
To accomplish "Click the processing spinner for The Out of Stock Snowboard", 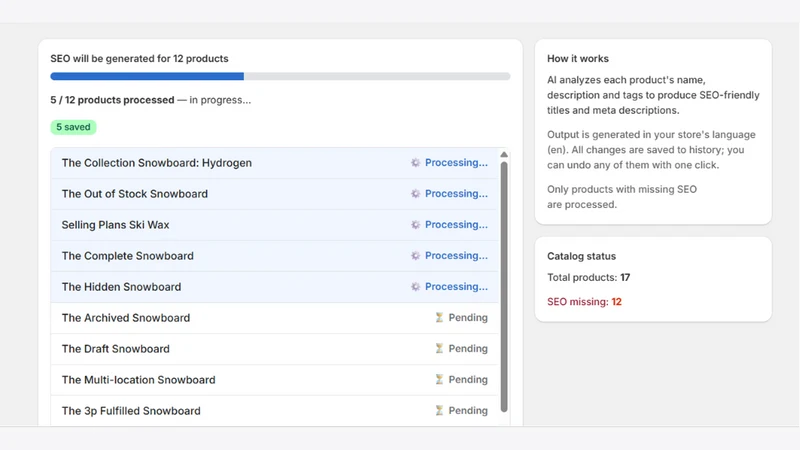I will point(415,194).
